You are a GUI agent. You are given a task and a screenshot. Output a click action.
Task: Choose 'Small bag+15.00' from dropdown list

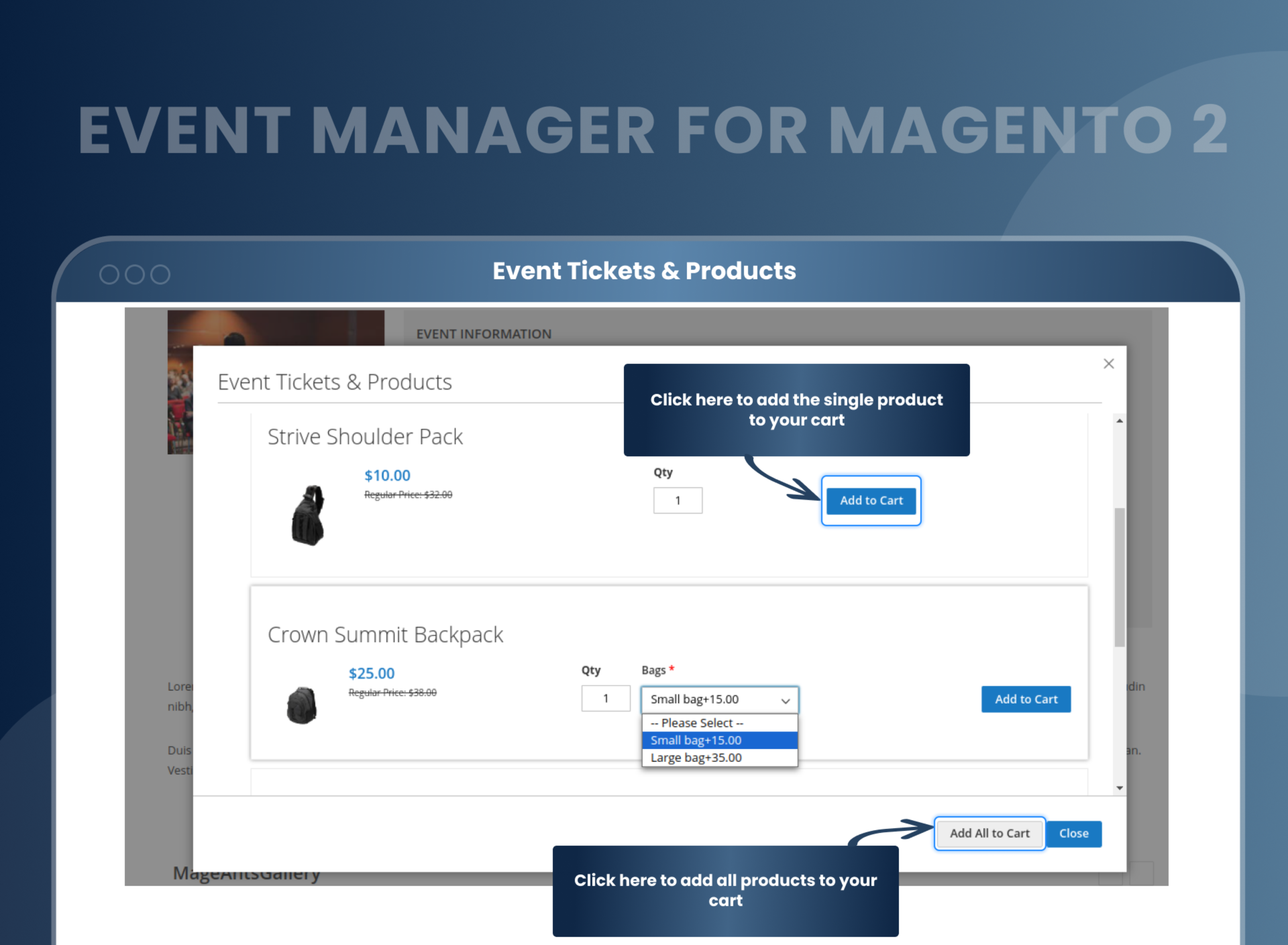pyautogui.click(x=720, y=740)
